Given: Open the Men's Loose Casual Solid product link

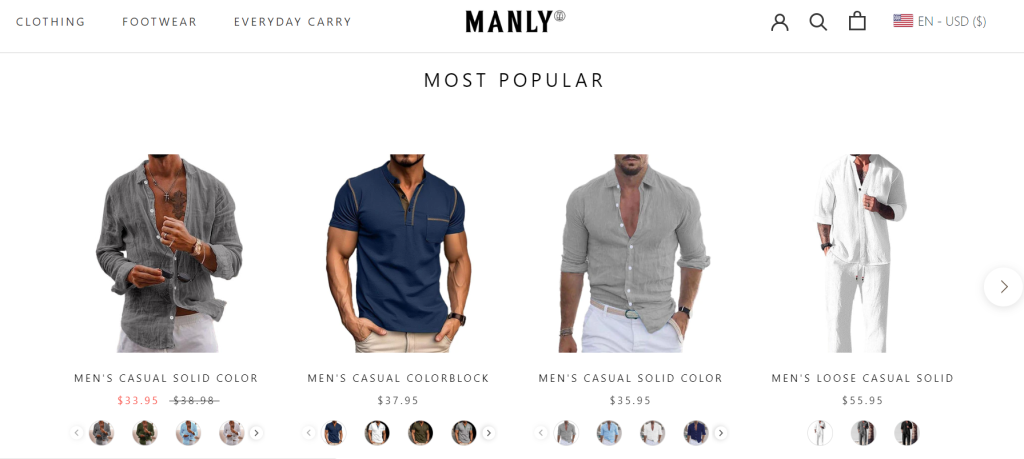Looking at the screenshot, I should click(863, 378).
